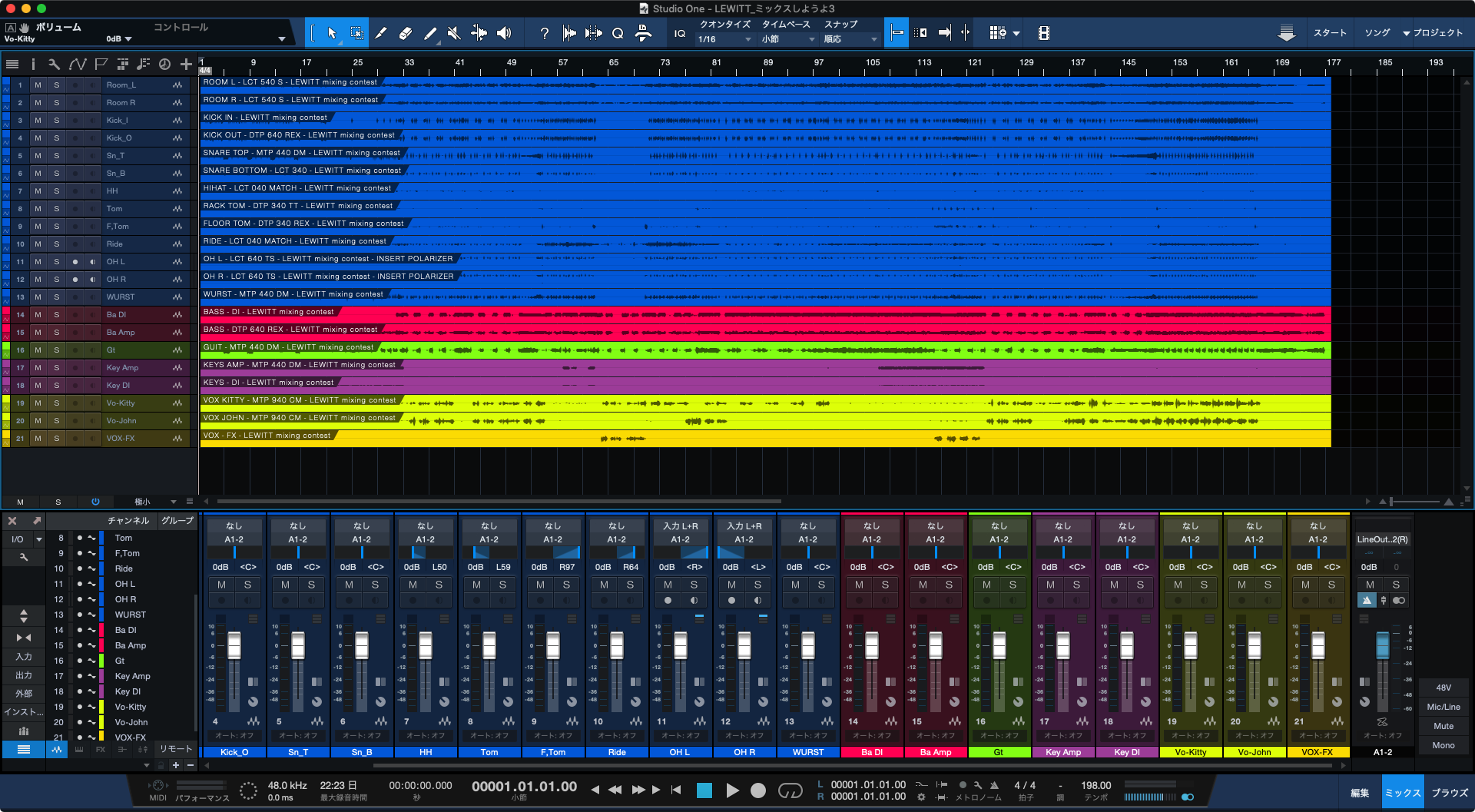The width and height of the screenshot is (1475, 812).
Task: Open the Snap mode dropdown
Action: 850,39
